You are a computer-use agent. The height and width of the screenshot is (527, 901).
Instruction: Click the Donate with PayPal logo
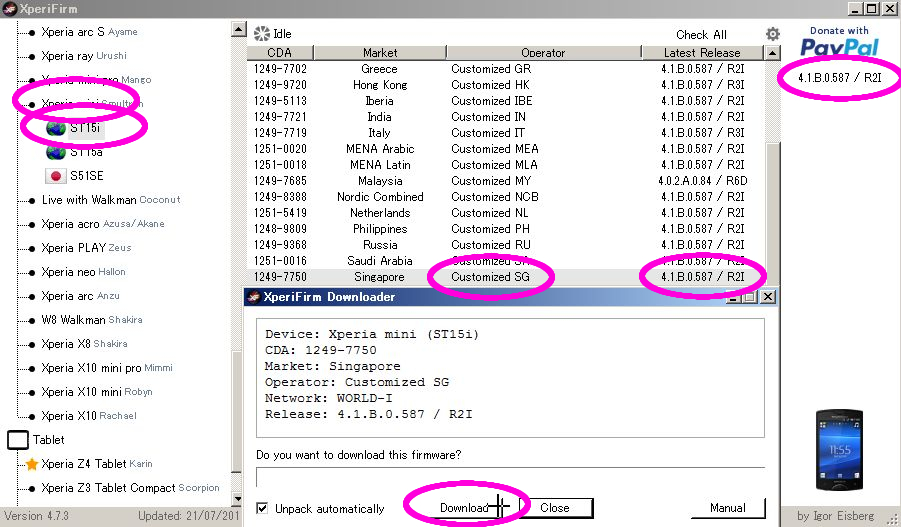tap(839, 41)
